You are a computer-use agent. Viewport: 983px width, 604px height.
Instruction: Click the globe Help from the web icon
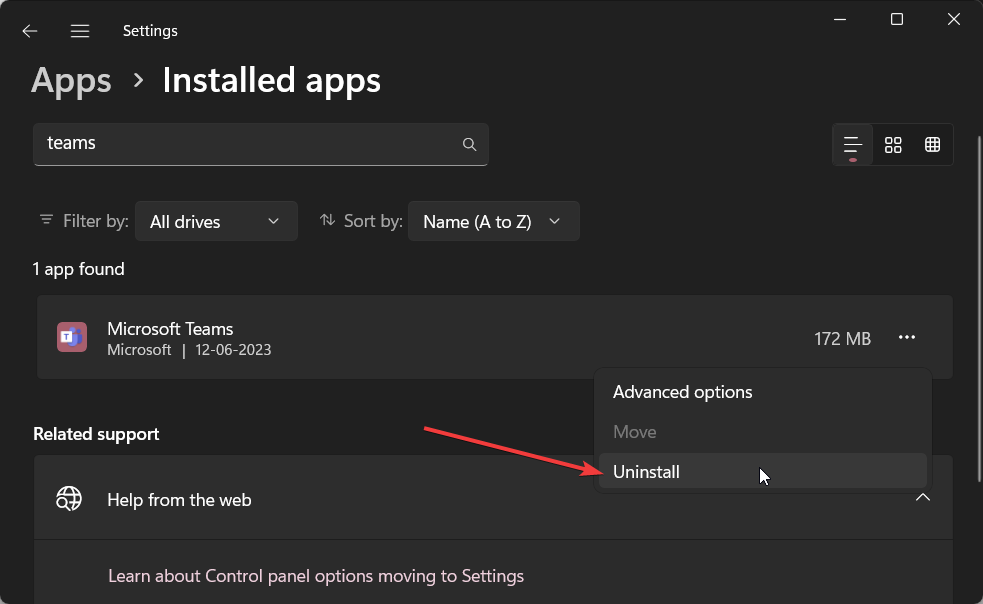[x=69, y=499]
